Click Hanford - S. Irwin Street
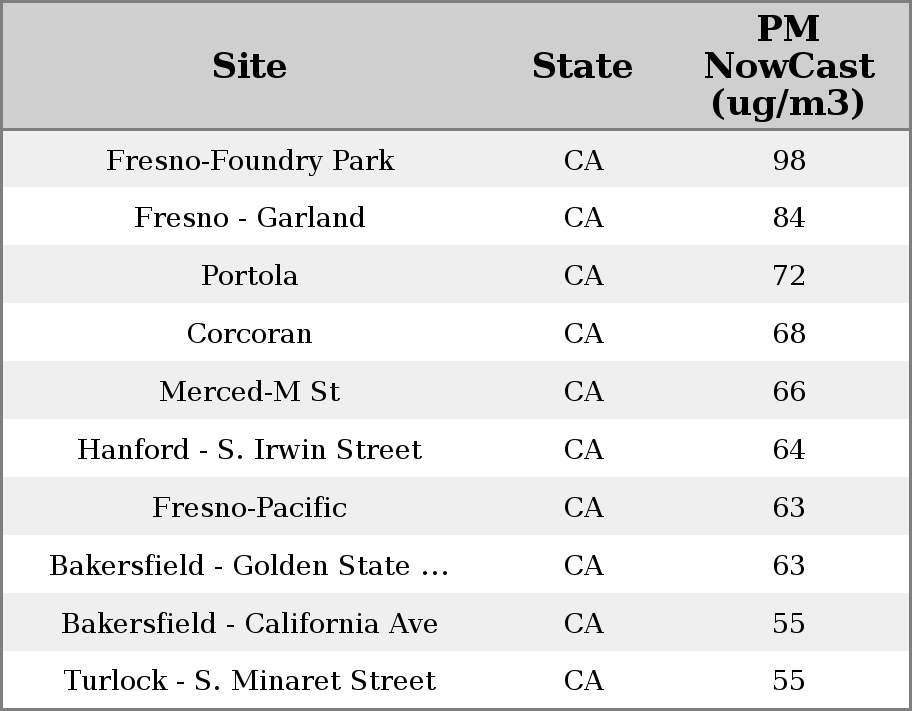Screen dimensions: 912x711 coord(250,450)
